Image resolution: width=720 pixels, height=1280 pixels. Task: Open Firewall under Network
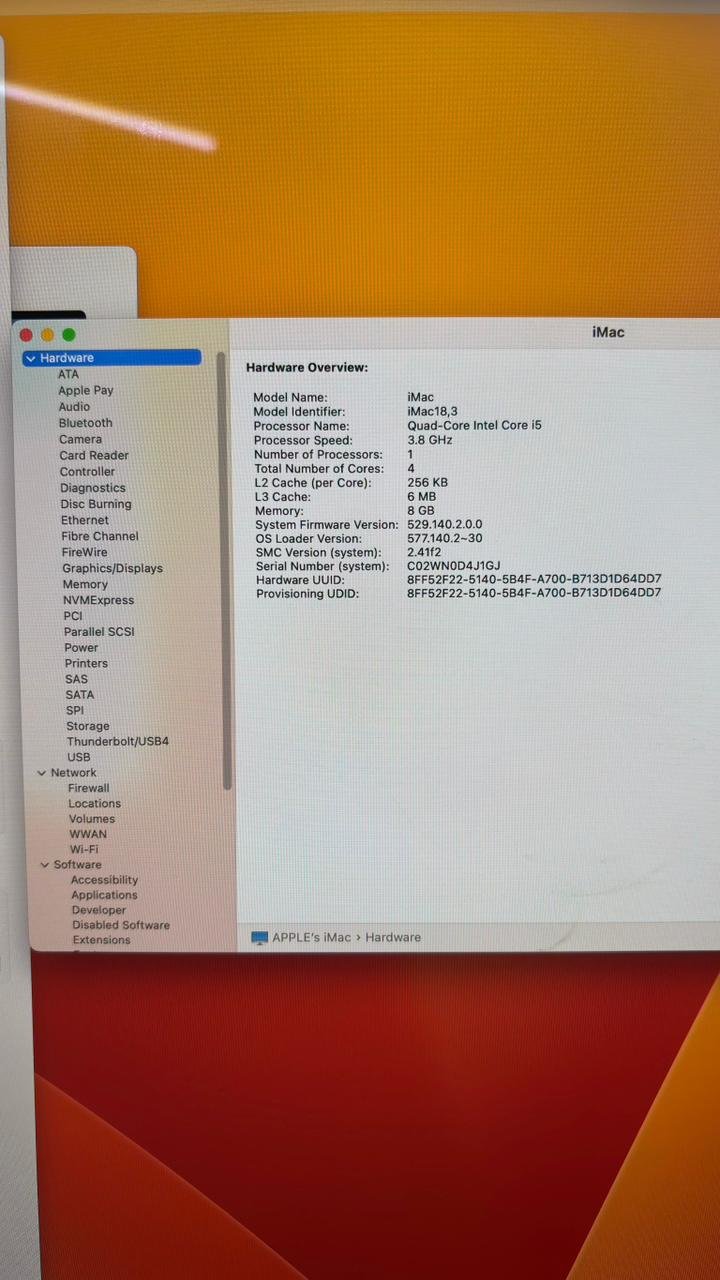tap(89, 788)
